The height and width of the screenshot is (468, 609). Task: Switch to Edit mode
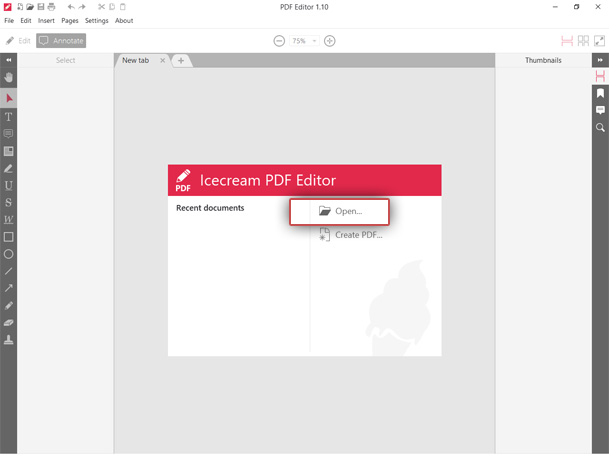(x=18, y=41)
